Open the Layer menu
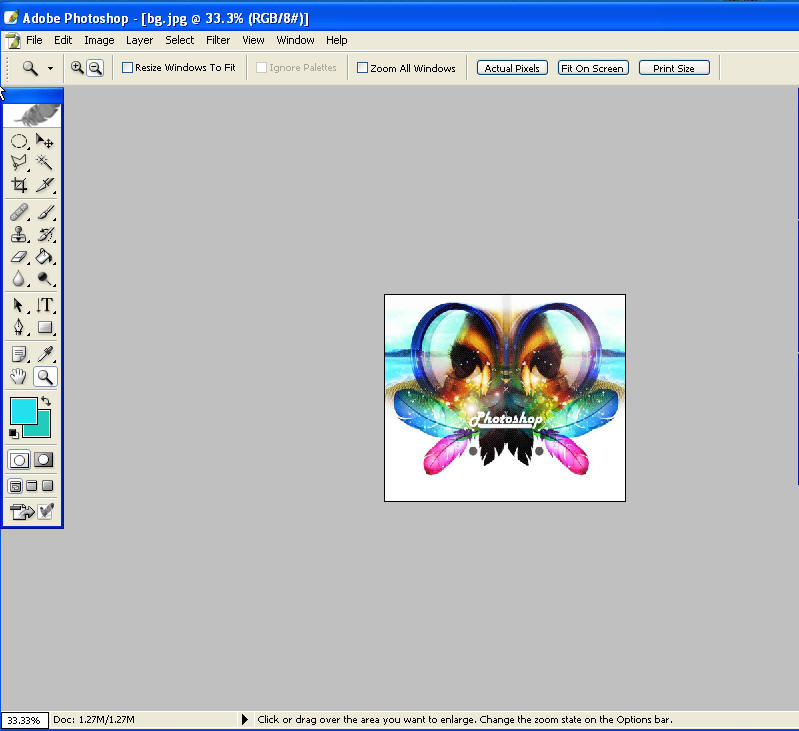This screenshot has height=731, width=799. click(x=139, y=40)
